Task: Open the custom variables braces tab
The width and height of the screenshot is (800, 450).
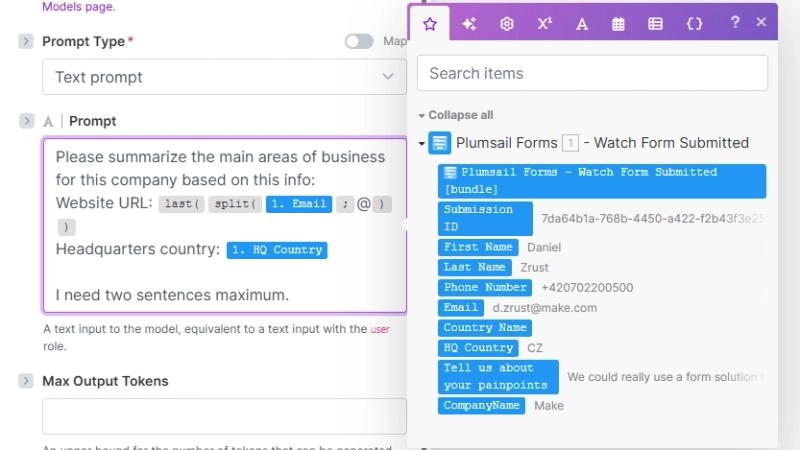Action: (x=694, y=23)
